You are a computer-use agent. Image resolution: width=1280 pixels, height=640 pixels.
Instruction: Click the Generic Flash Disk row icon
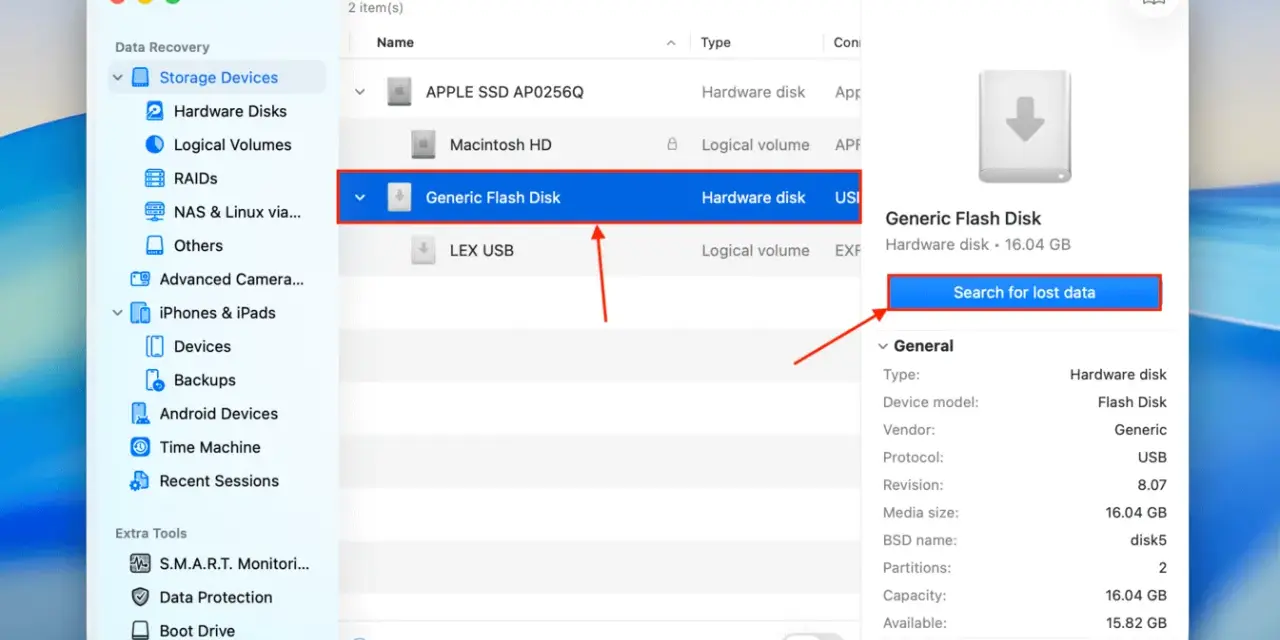click(x=399, y=198)
